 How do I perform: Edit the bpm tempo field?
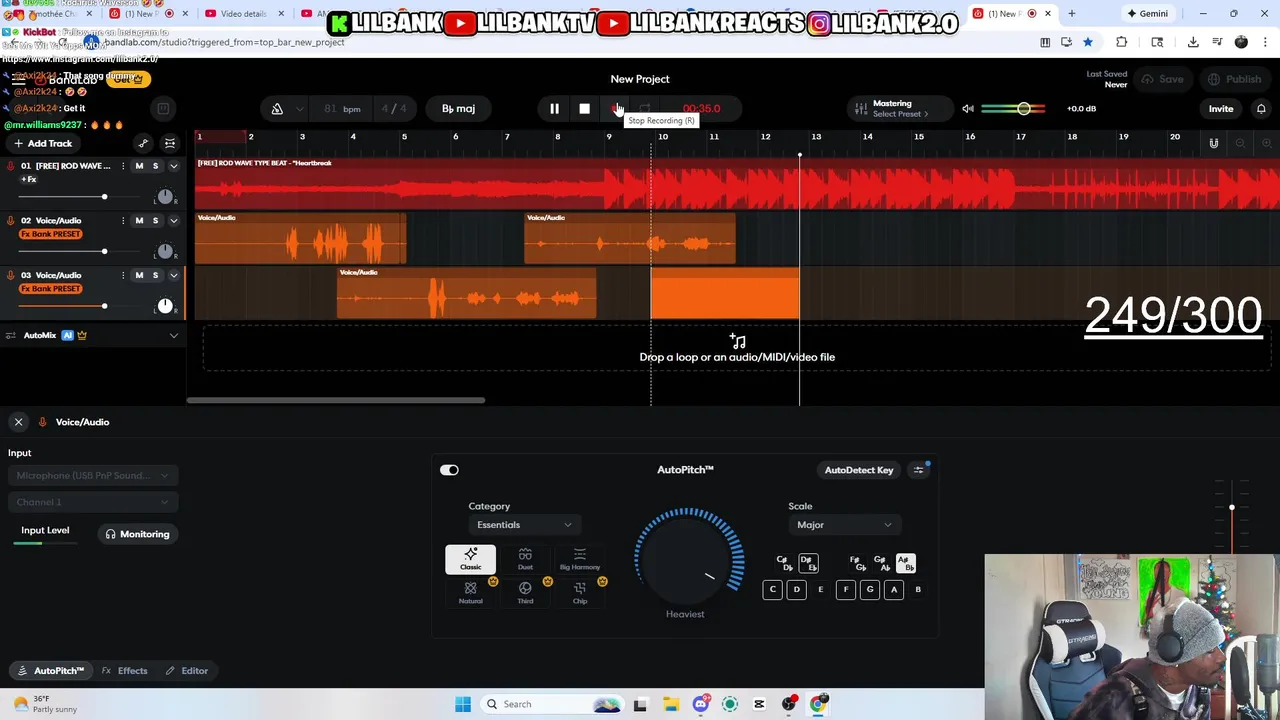pos(342,108)
